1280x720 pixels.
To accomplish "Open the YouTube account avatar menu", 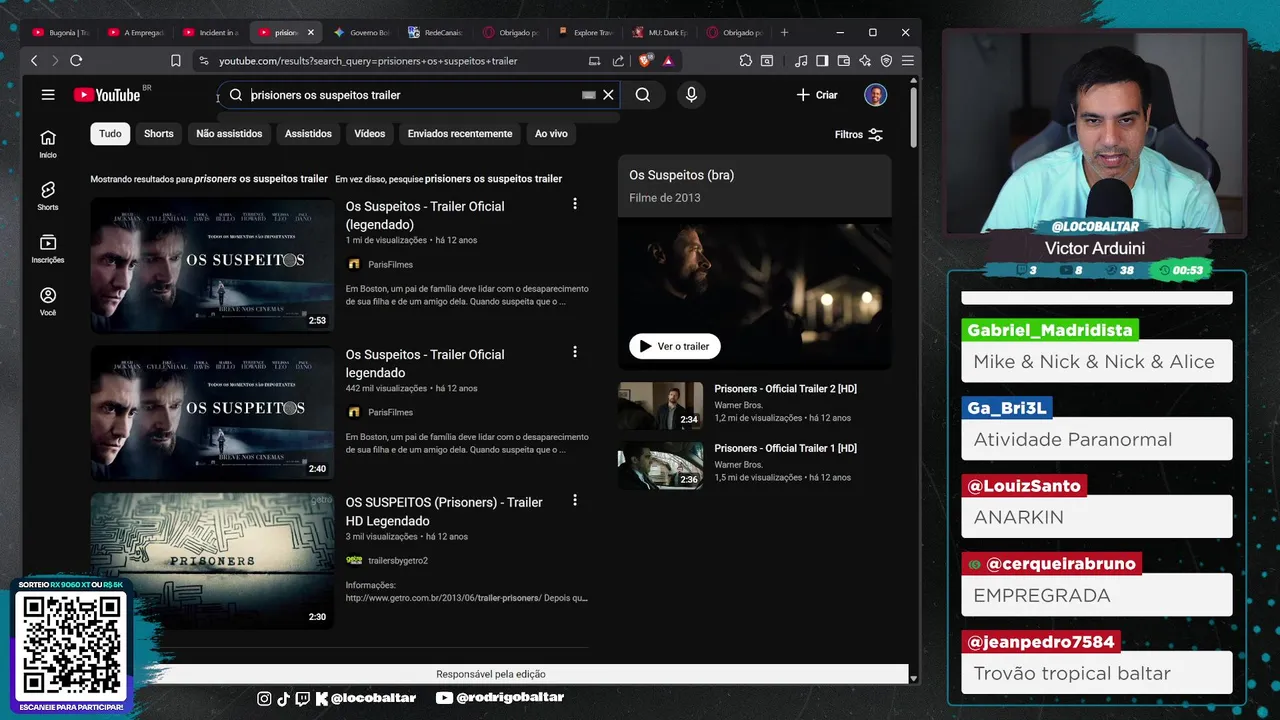I will pos(876,95).
